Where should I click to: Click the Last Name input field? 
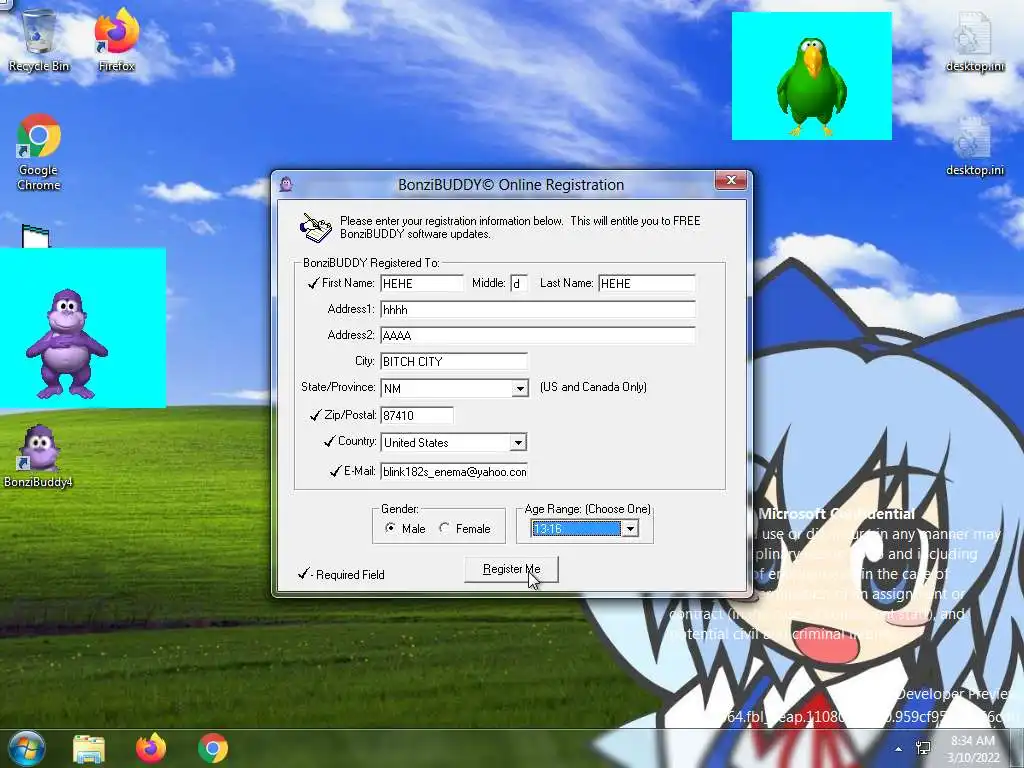tap(647, 283)
